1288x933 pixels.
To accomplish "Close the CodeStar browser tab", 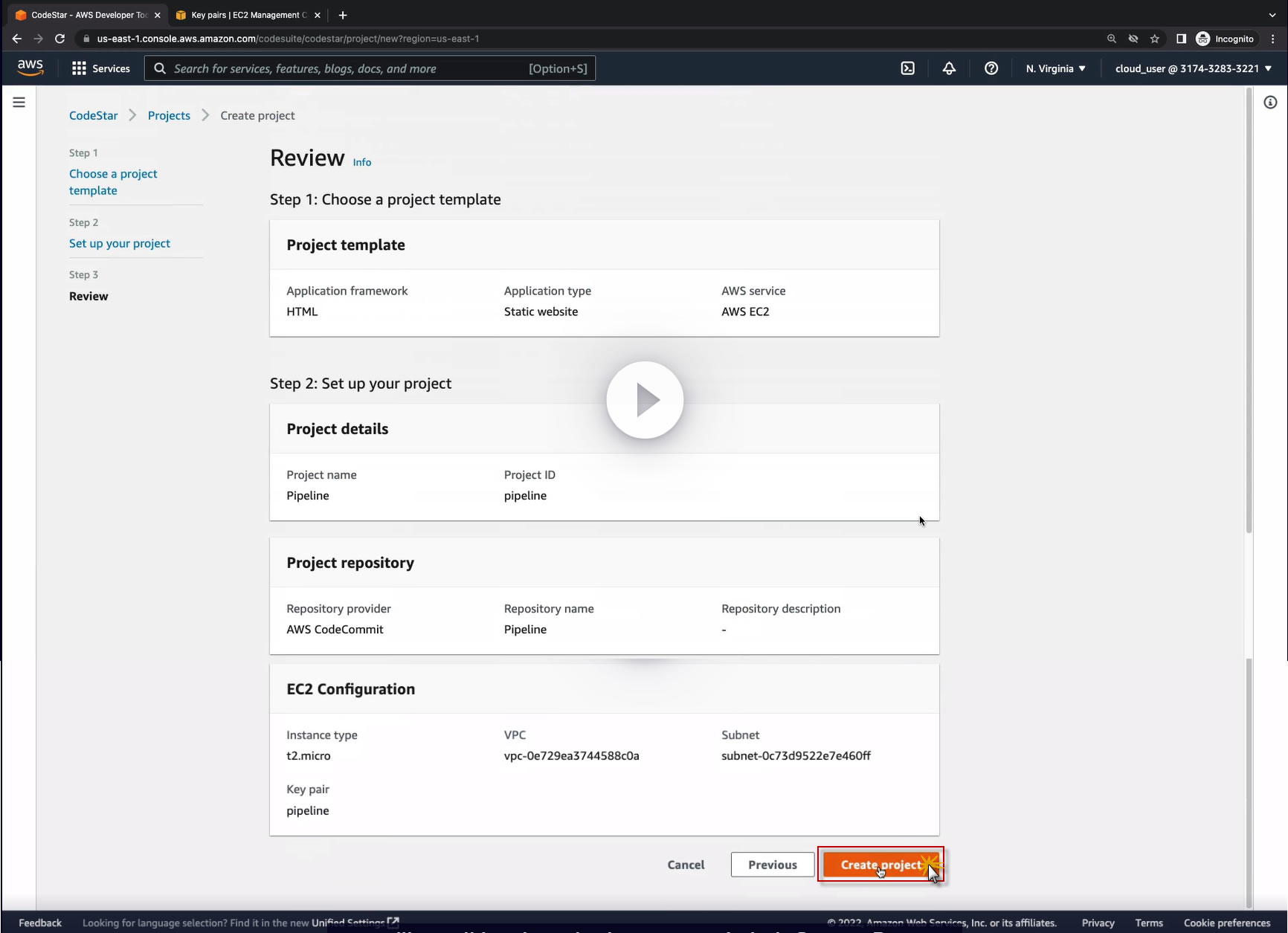I will [157, 15].
